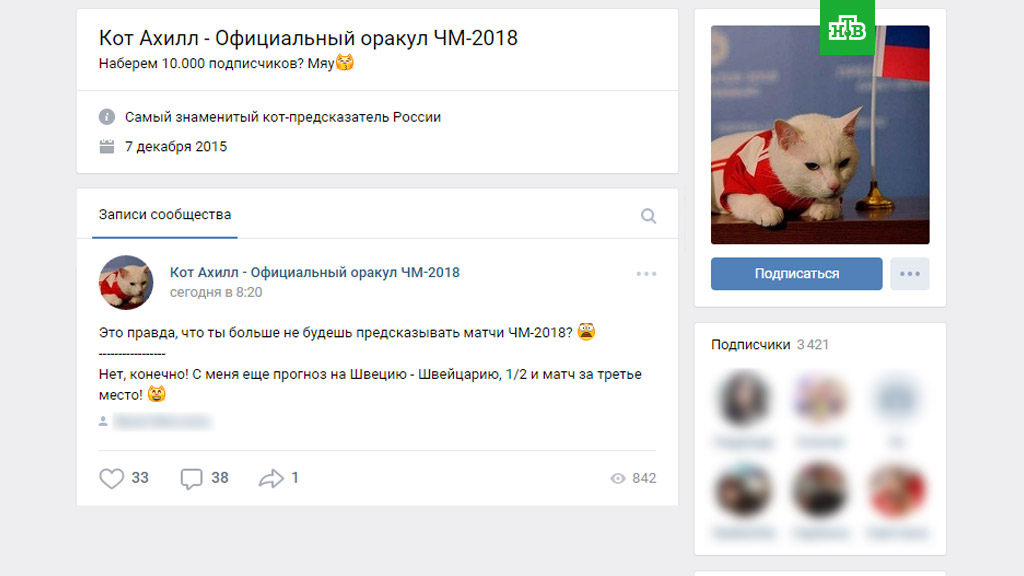Click the views eye icon showing 842
Screen dimensions: 1024x576
coord(618,479)
